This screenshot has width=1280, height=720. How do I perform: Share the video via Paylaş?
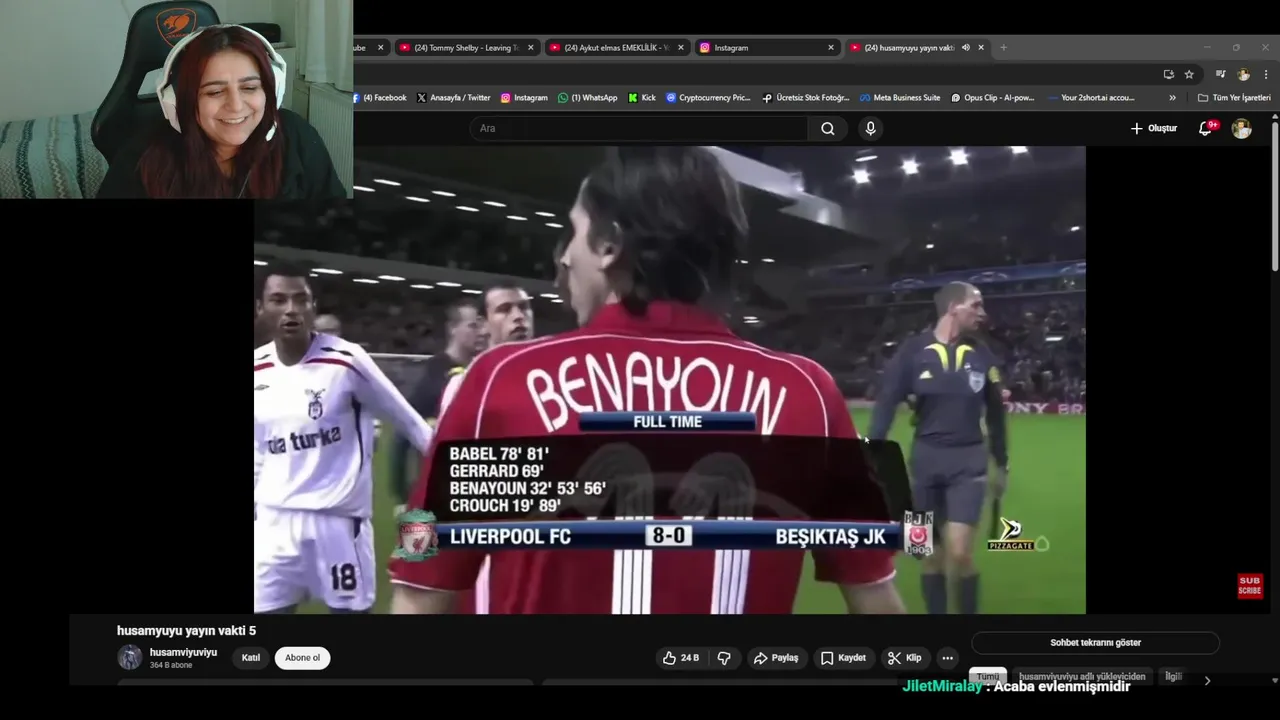776,658
